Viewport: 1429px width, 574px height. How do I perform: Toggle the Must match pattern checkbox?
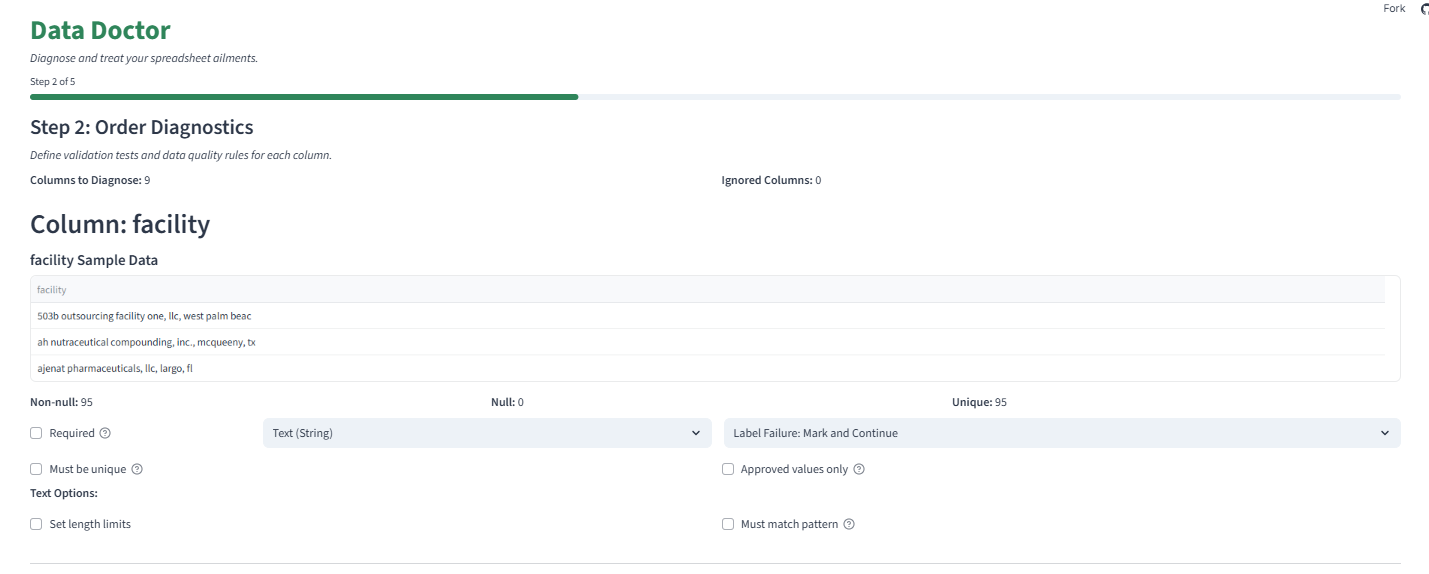[728, 524]
